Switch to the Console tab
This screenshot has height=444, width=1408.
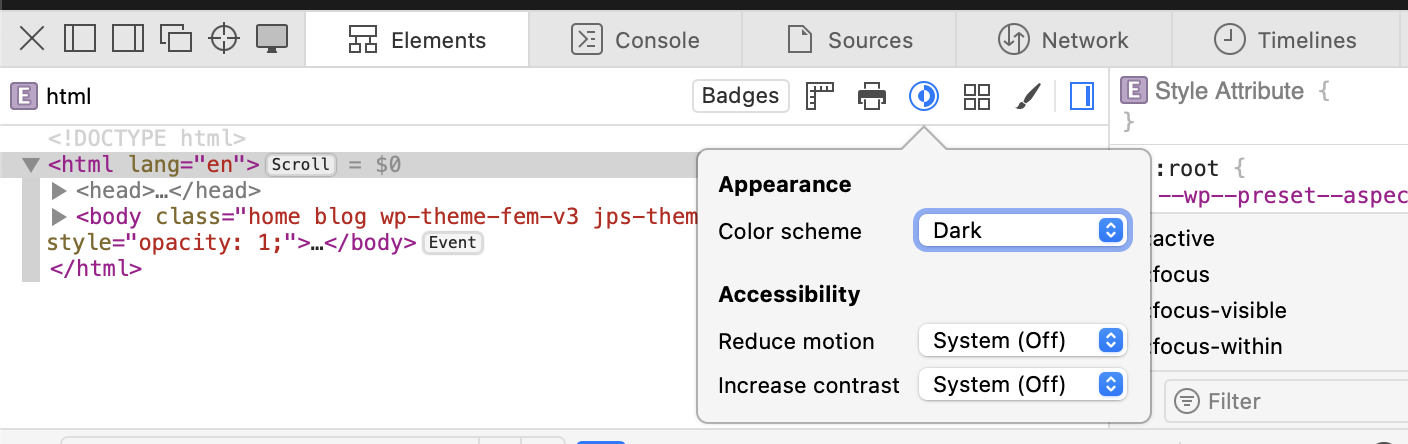click(635, 40)
